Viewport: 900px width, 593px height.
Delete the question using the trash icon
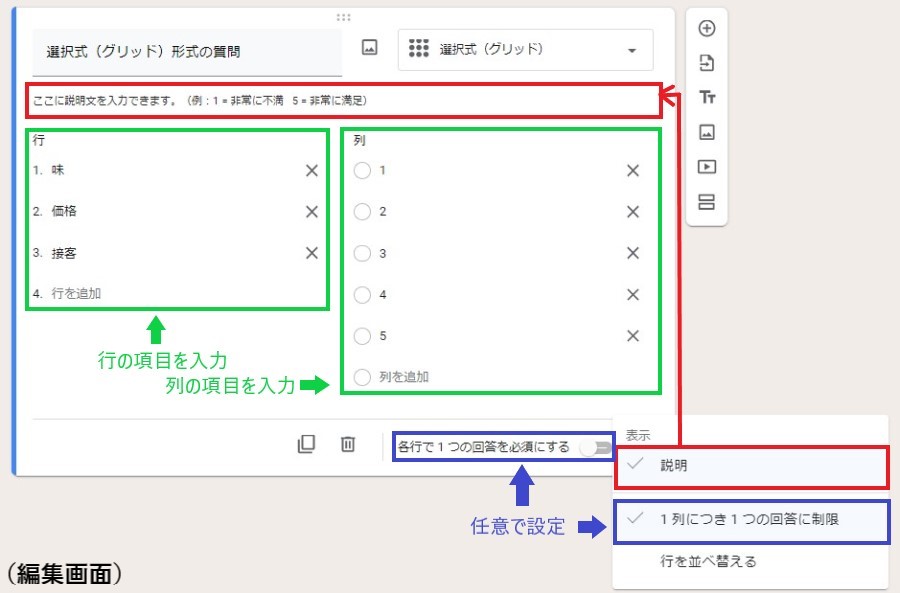[348, 445]
